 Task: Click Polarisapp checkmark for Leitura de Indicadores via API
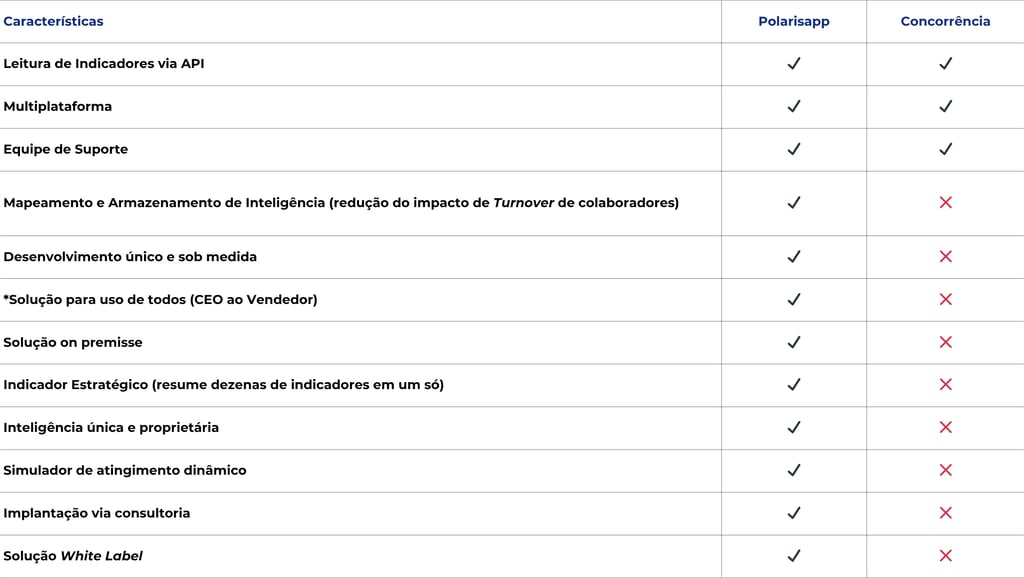794,64
